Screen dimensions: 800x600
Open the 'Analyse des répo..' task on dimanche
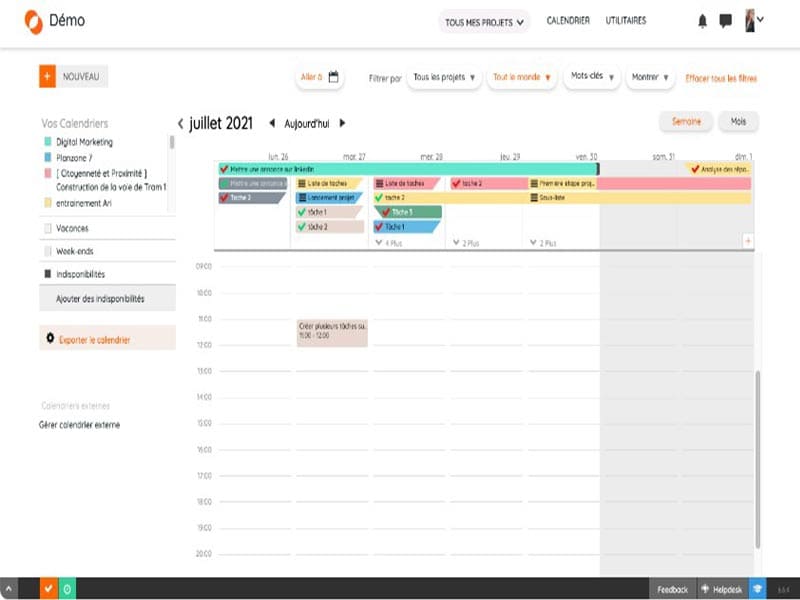click(719, 169)
